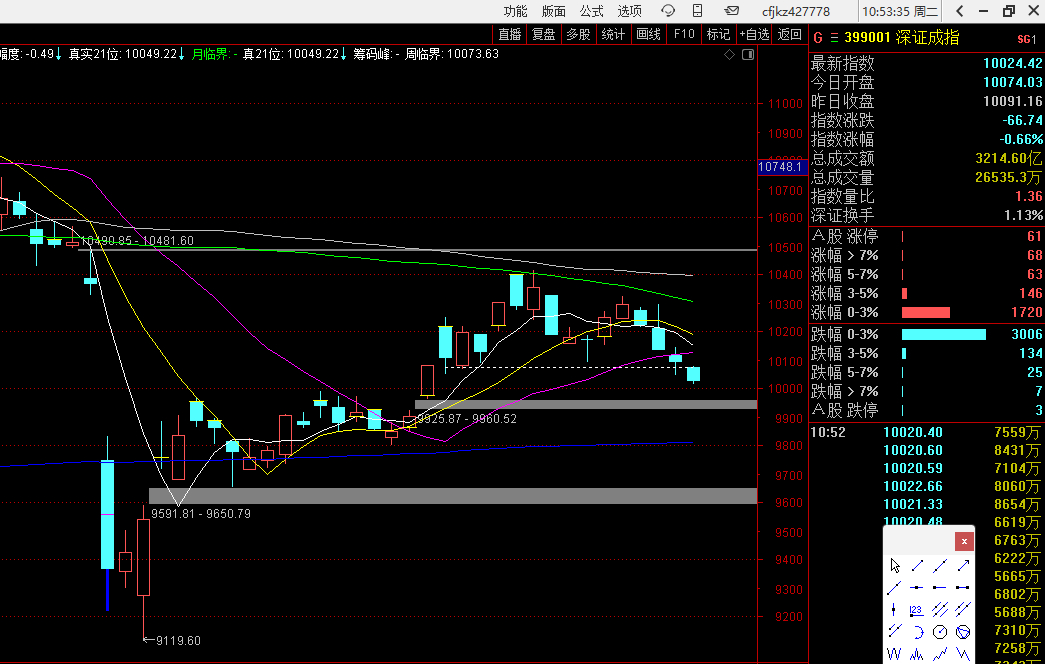Click the 最新指数 value 10024.42
This screenshot has height=664, width=1045.
coord(1012,63)
